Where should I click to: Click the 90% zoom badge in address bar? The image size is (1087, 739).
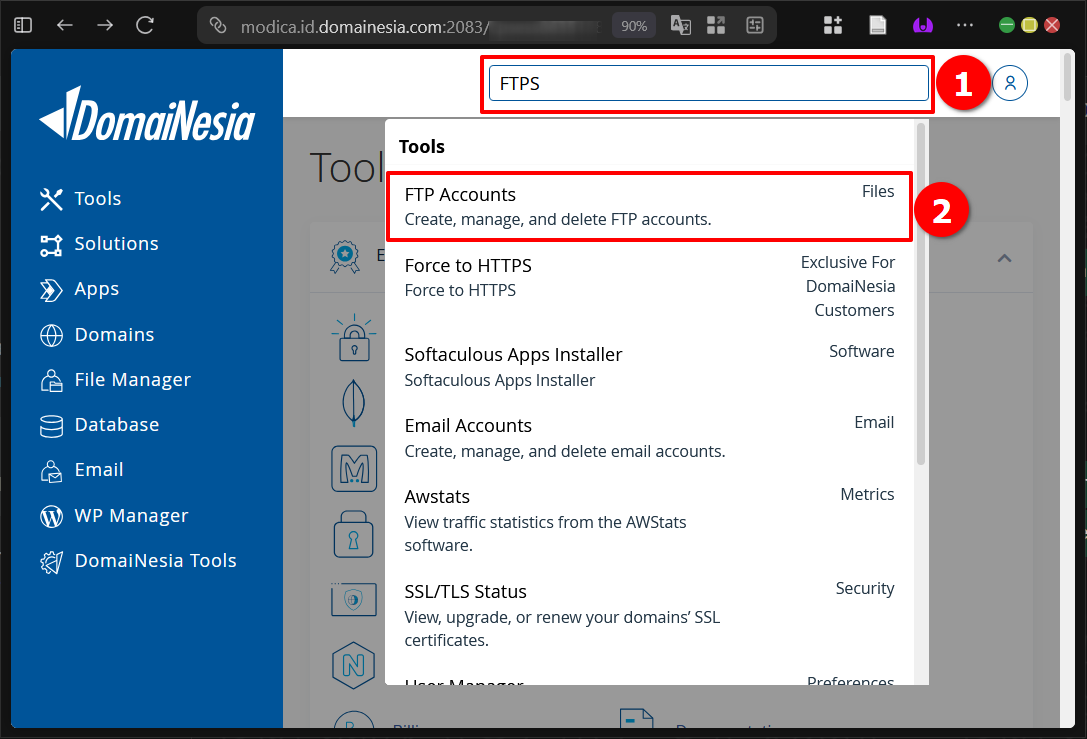click(633, 25)
